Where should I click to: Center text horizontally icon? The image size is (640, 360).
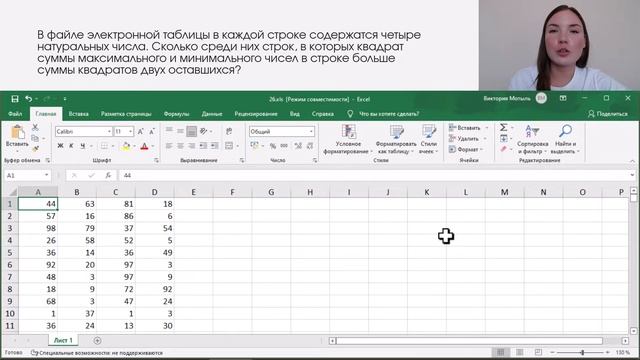[180, 146]
